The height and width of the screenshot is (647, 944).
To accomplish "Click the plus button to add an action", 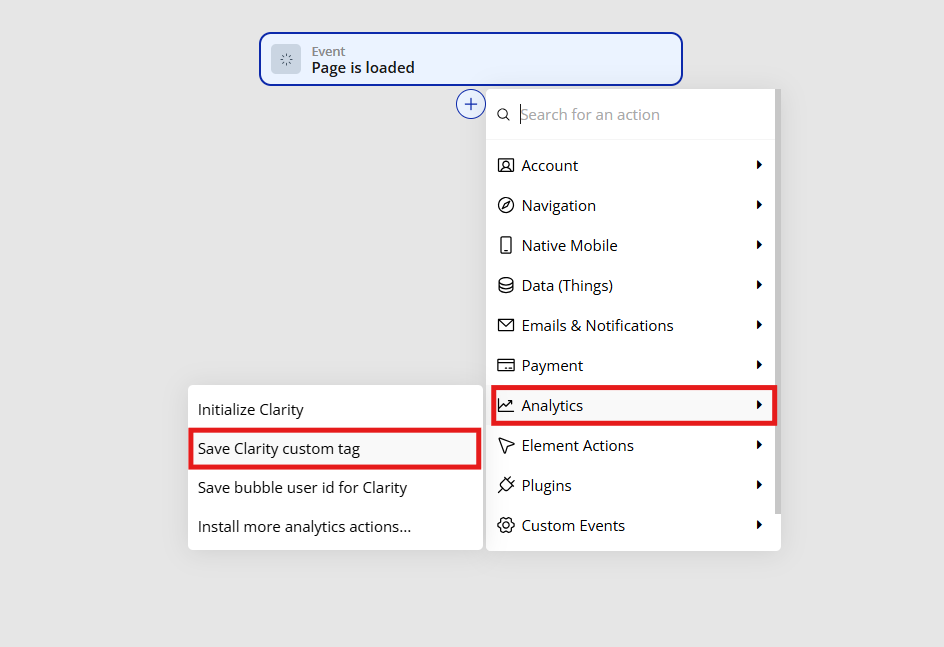I will (470, 103).
